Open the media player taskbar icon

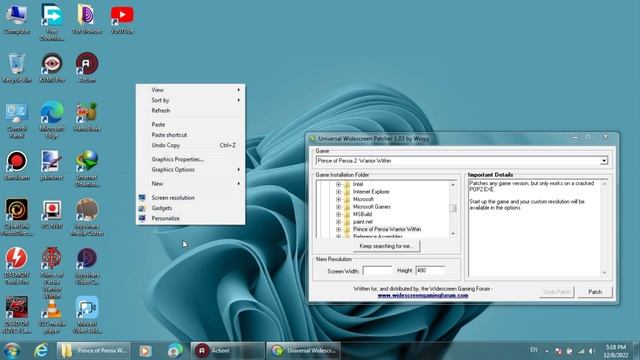click(145, 351)
